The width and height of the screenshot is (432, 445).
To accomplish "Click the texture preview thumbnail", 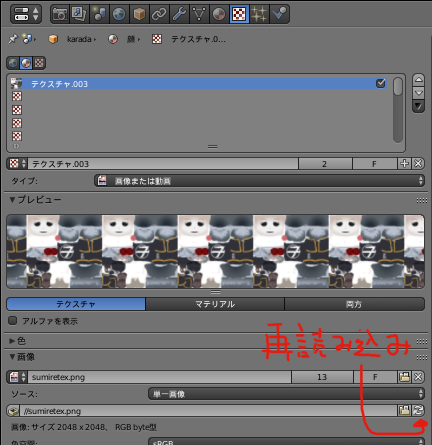I will (215, 252).
